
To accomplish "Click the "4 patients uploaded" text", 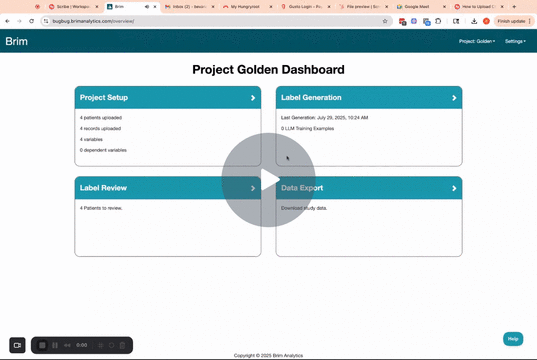I will (101, 117).
